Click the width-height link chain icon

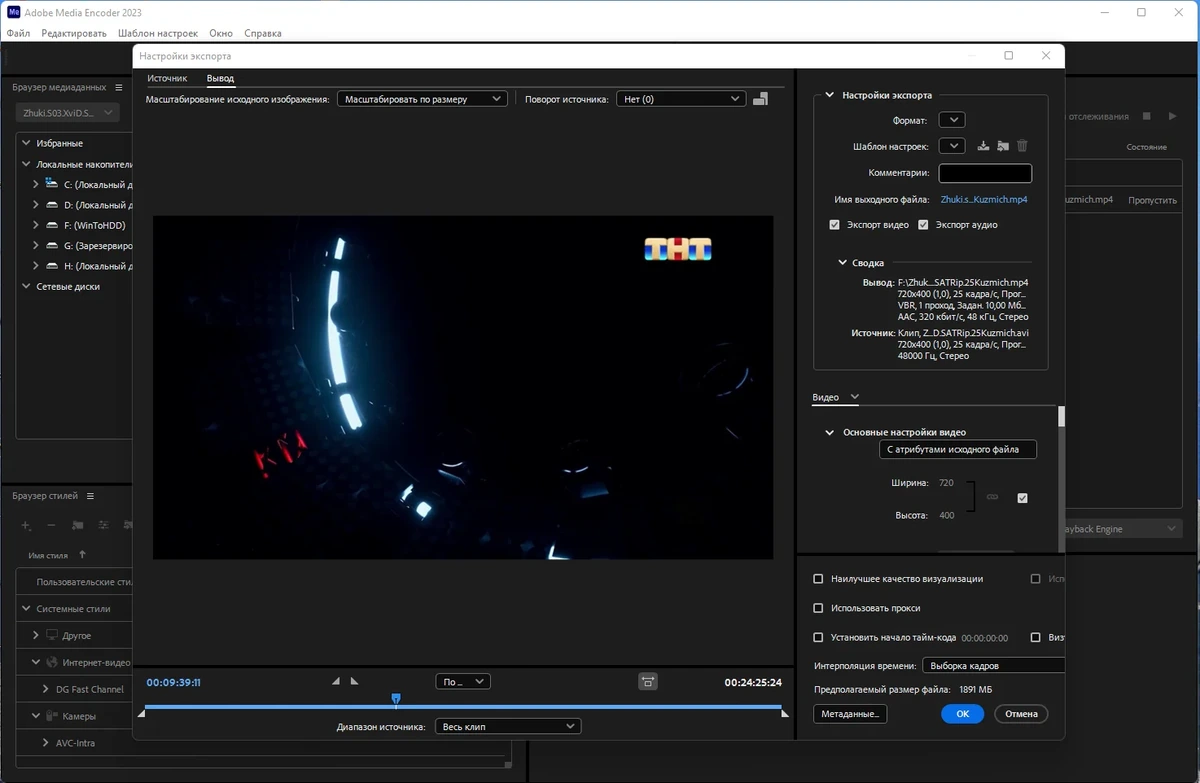pos(993,497)
